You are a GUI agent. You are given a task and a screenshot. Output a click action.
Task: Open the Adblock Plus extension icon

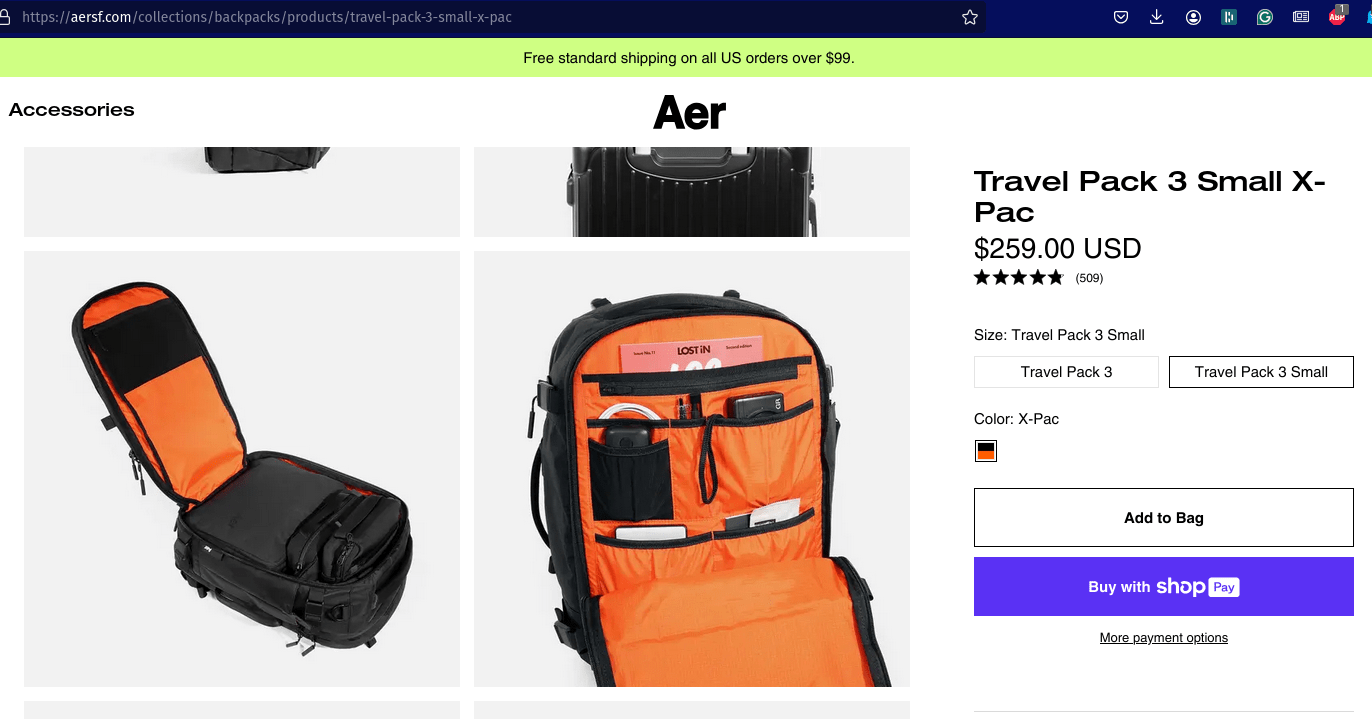(x=1337, y=16)
